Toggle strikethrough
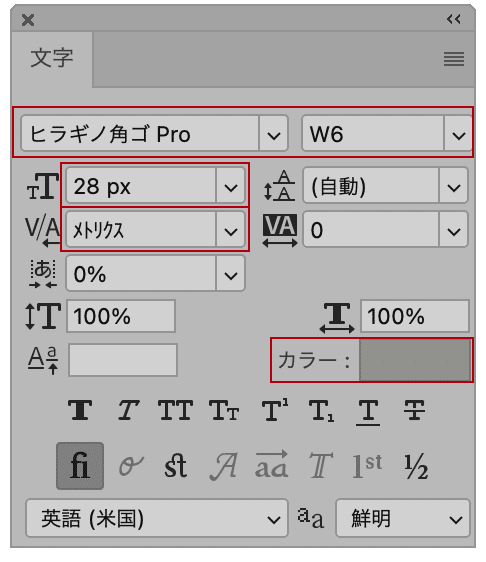 (x=414, y=410)
